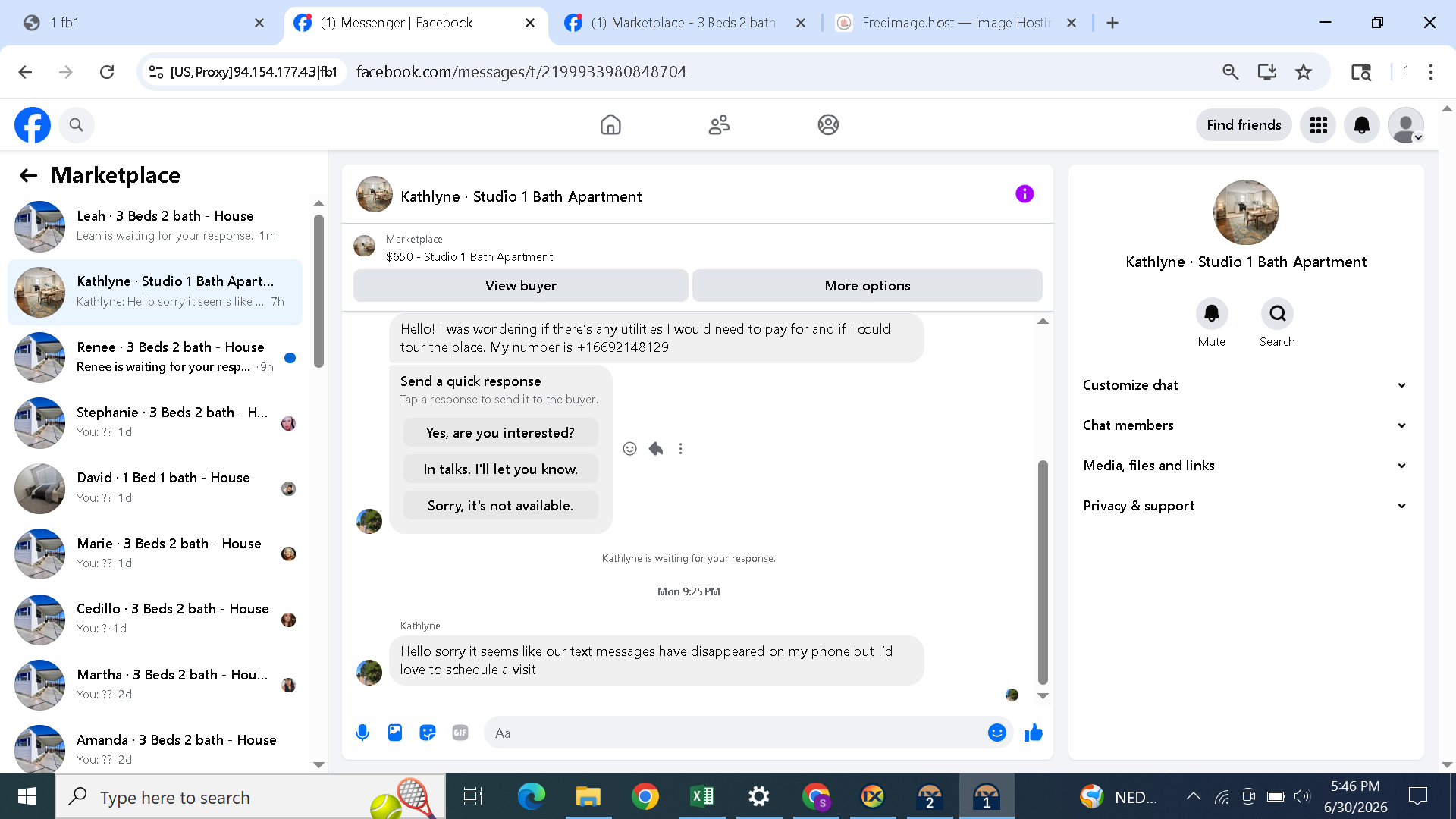1456x819 pixels.
Task: Open Windows Settings from the taskbar
Action: (x=758, y=797)
